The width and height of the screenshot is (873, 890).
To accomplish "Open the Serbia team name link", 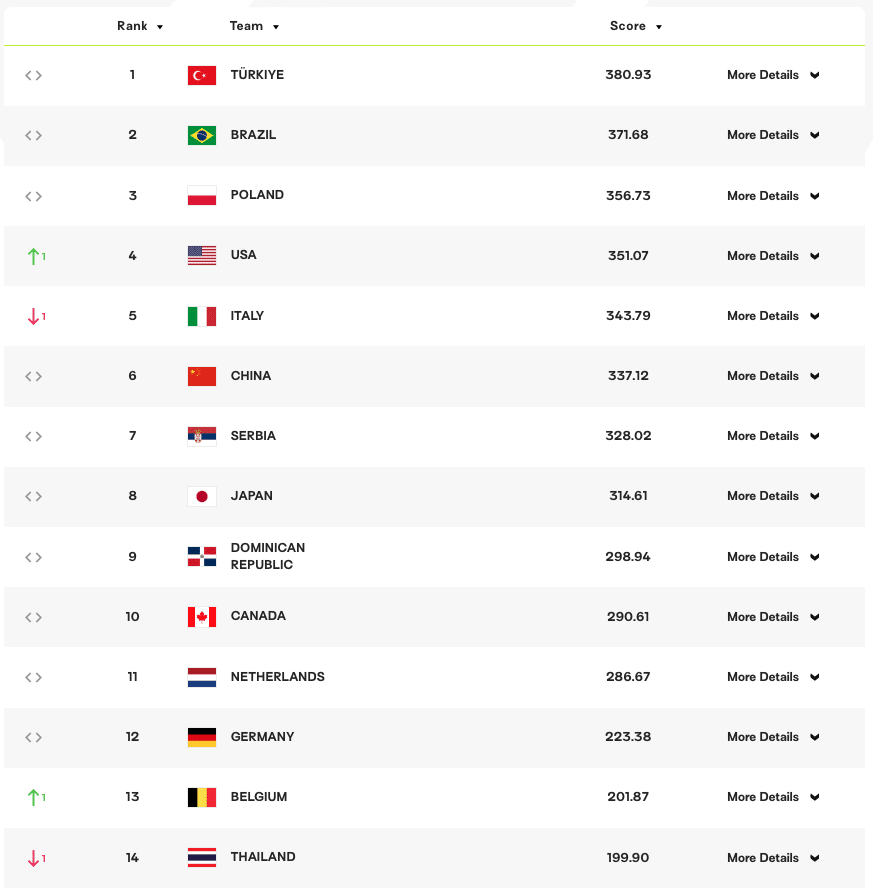I will pos(253,436).
